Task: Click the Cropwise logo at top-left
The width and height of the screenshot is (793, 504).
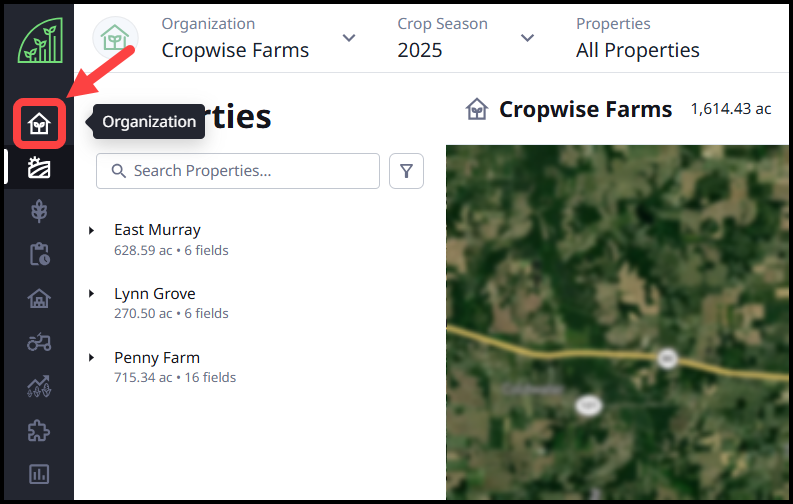Action: pos(39,40)
